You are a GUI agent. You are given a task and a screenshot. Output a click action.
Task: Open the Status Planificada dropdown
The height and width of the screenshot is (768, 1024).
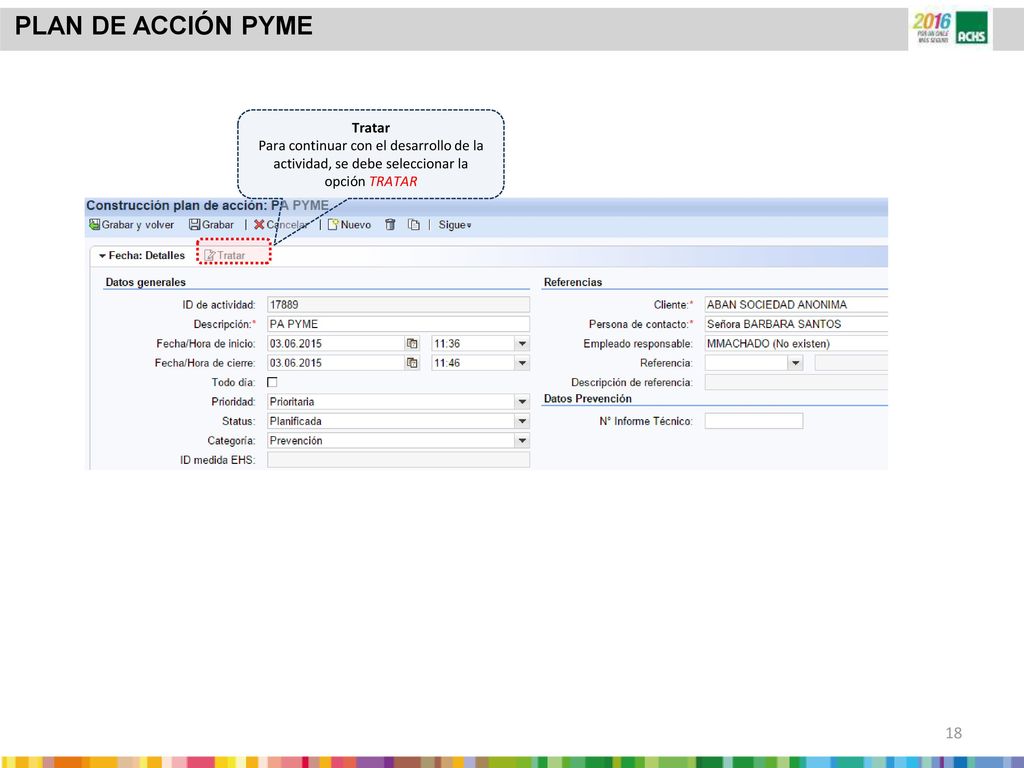(522, 421)
